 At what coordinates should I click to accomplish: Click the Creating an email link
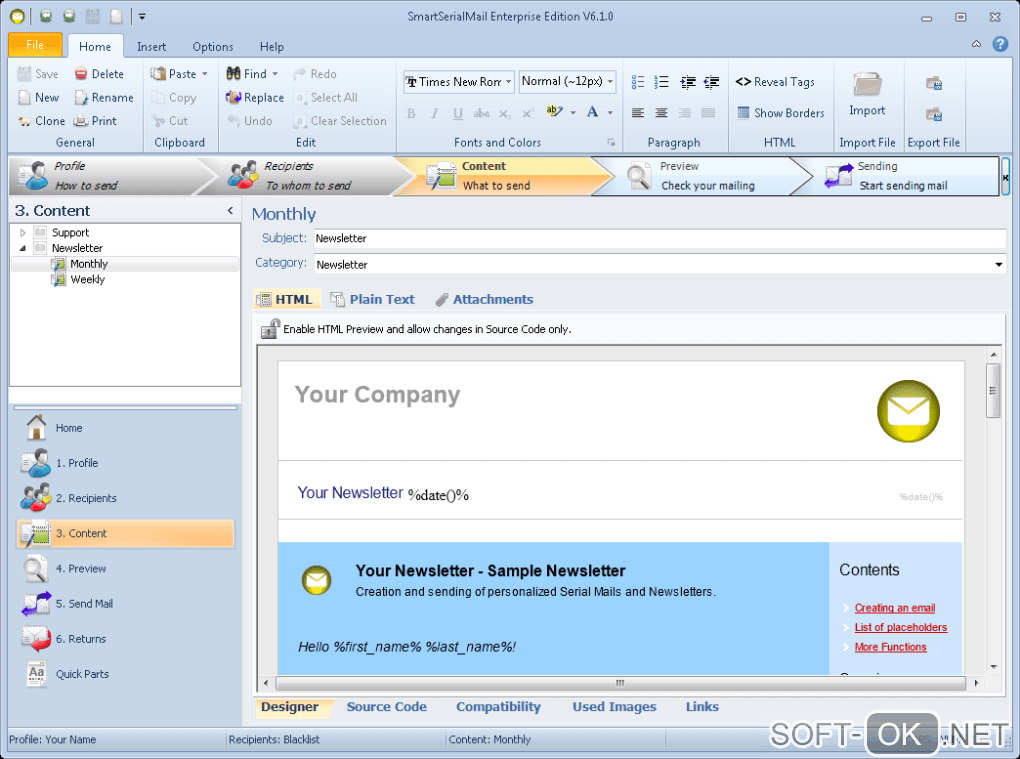(894, 608)
